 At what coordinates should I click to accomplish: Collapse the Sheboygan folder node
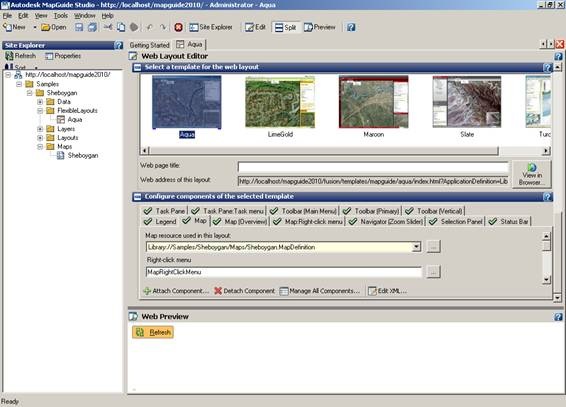coord(30,93)
